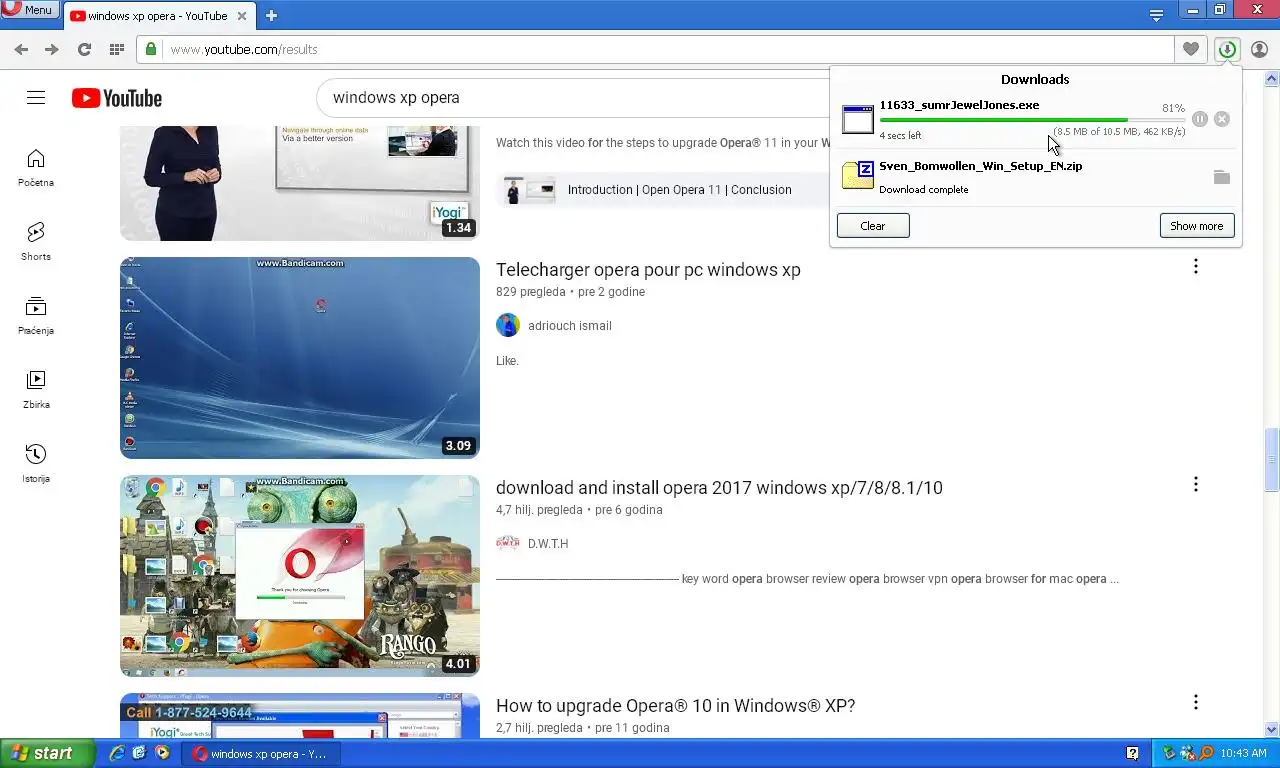Open 'How to upgrade Opera 10 in Windows XP?' title
The width and height of the screenshot is (1280, 768).
[675, 706]
